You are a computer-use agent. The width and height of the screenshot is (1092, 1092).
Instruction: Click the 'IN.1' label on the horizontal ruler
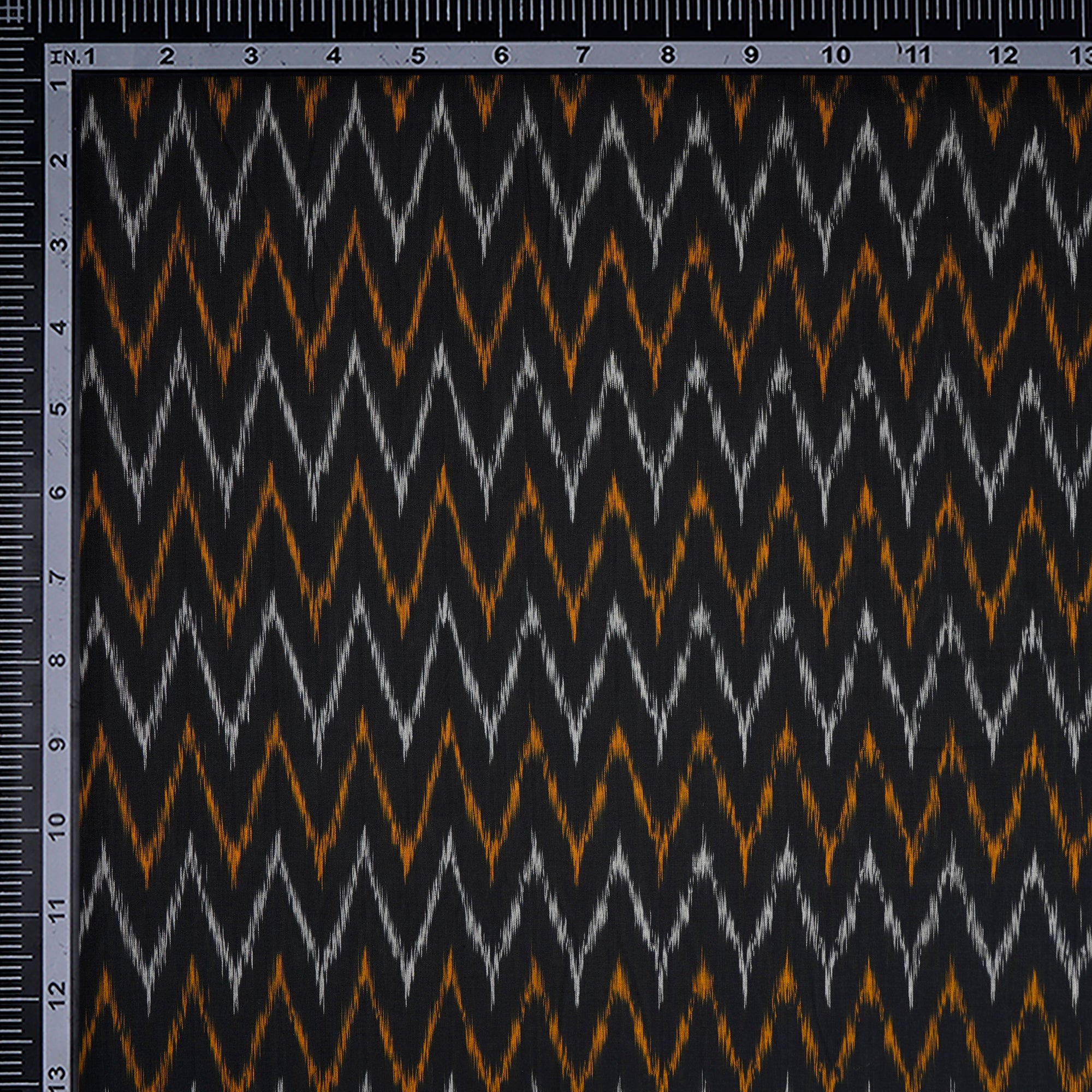73,57
